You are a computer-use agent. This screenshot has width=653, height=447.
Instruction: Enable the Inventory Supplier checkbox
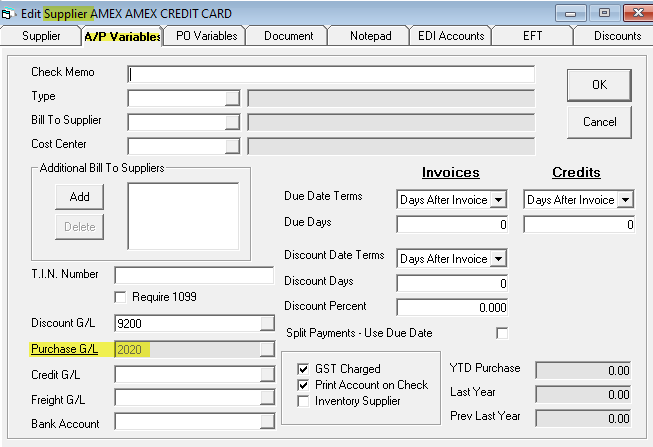pyautogui.click(x=303, y=401)
